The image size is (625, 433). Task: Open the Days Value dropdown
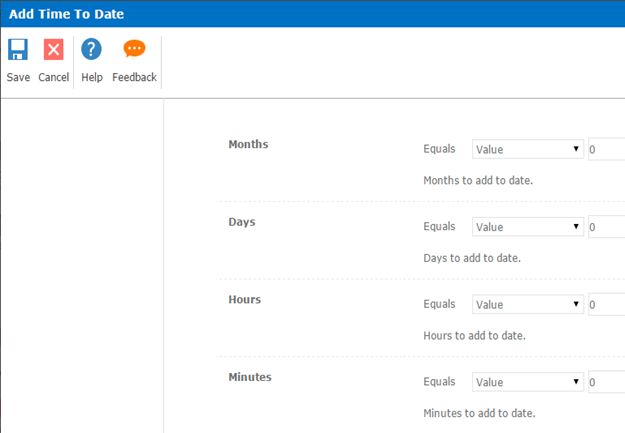[528, 227]
